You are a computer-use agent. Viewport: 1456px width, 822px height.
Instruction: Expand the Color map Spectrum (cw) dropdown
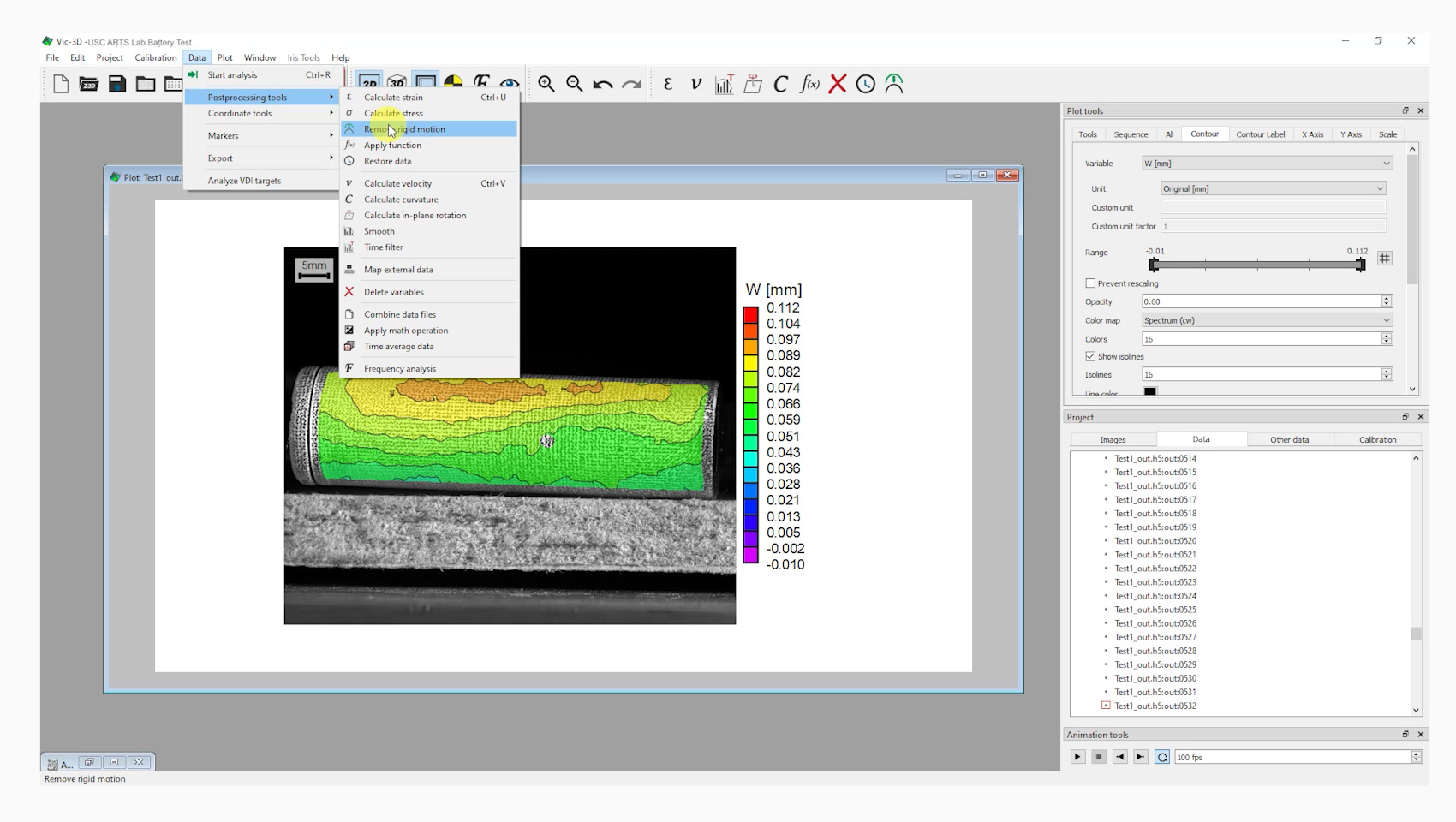click(x=1267, y=320)
